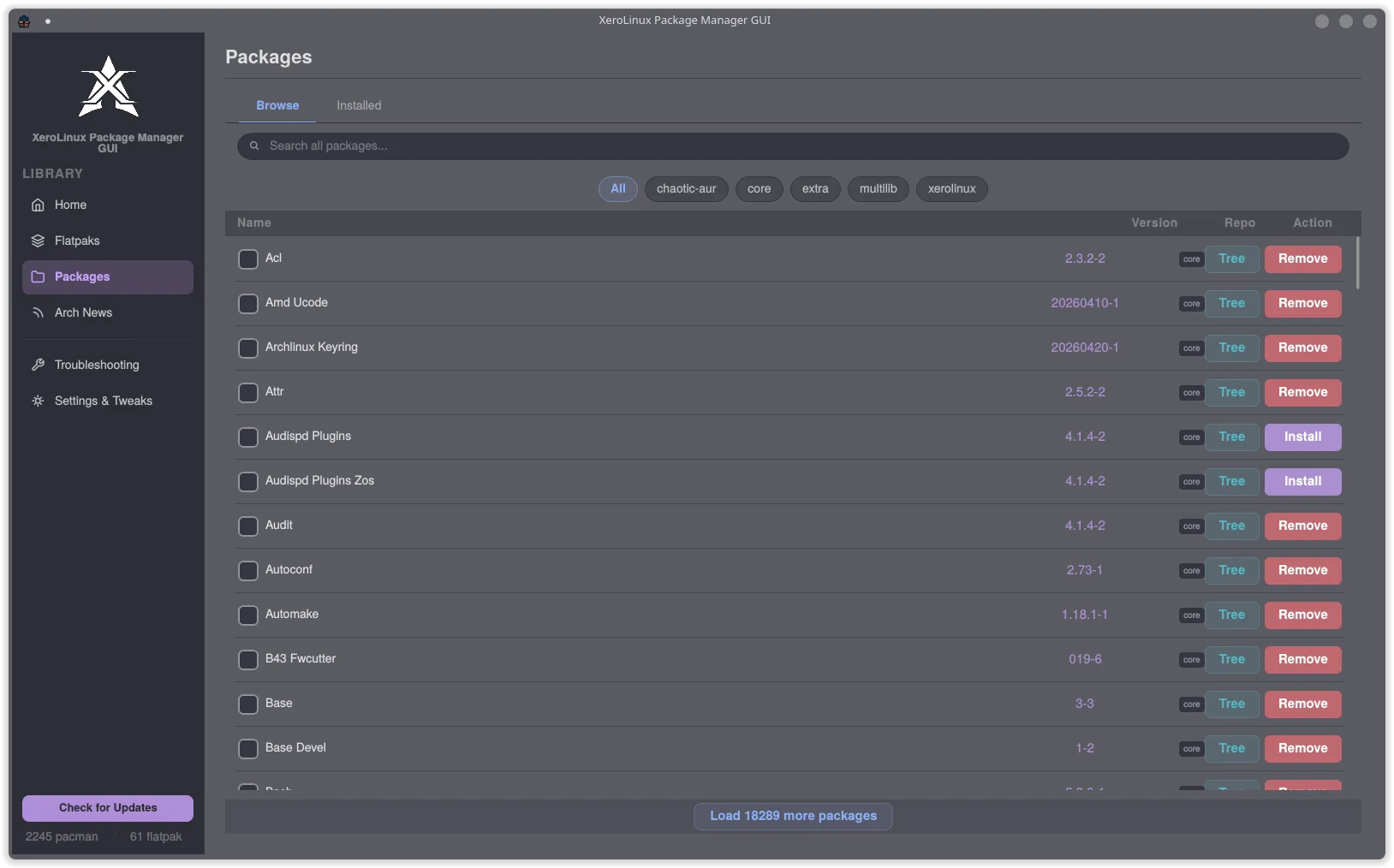
Task: Remove the Audit package
Action: pos(1302,526)
